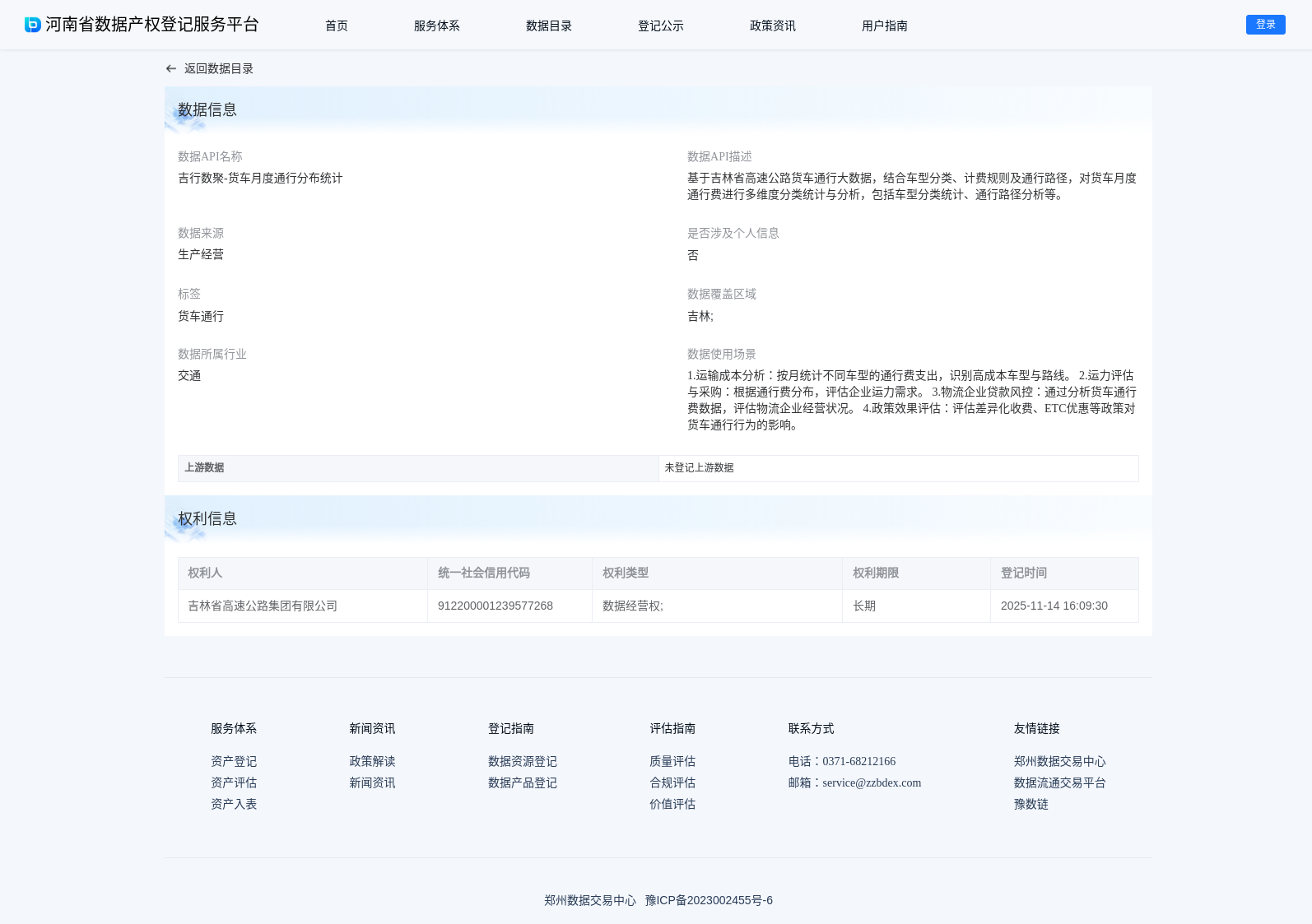This screenshot has width=1312, height=924.
Task: Click email service@zzbdex.com in footer
Action: [872, 782]
